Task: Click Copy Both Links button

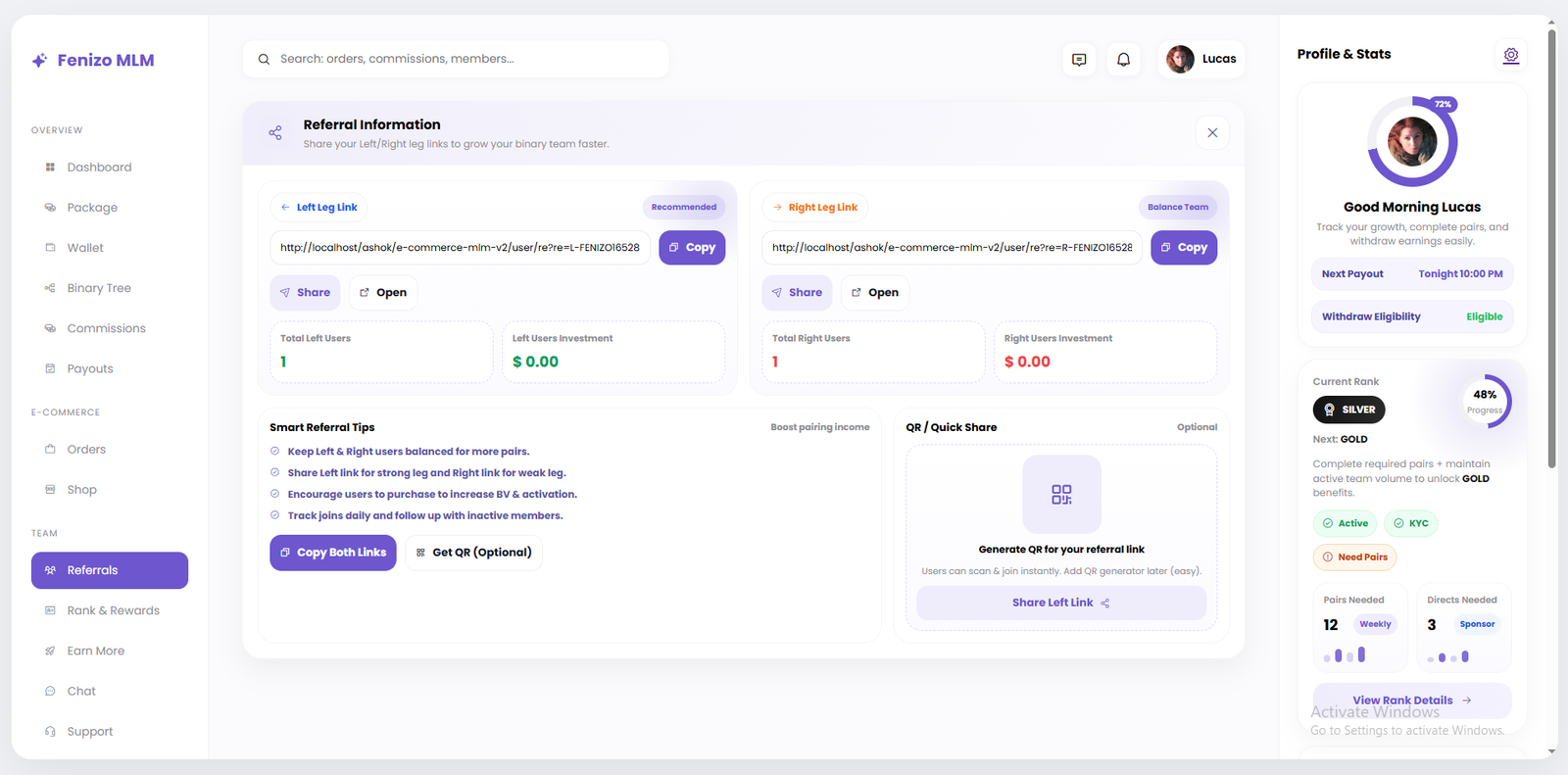Action: tap(333, 553)
